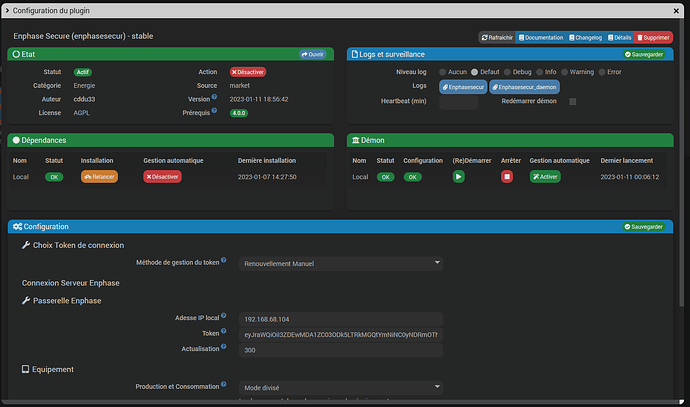Screen dimensions: 690x407
Task: Open the Détails button
Action: click(x=620, y=37)
